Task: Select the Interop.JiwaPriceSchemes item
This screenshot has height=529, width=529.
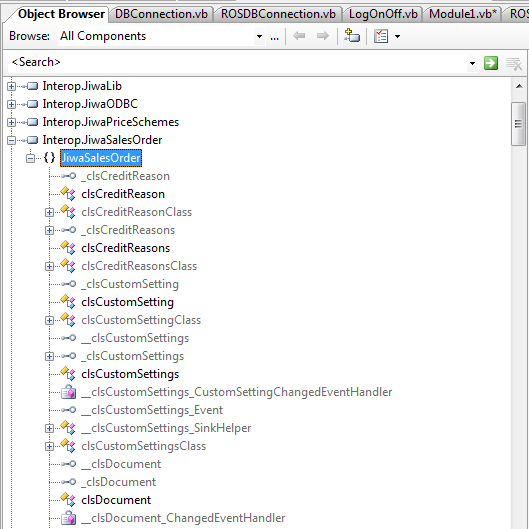Action: pos(111,122)
